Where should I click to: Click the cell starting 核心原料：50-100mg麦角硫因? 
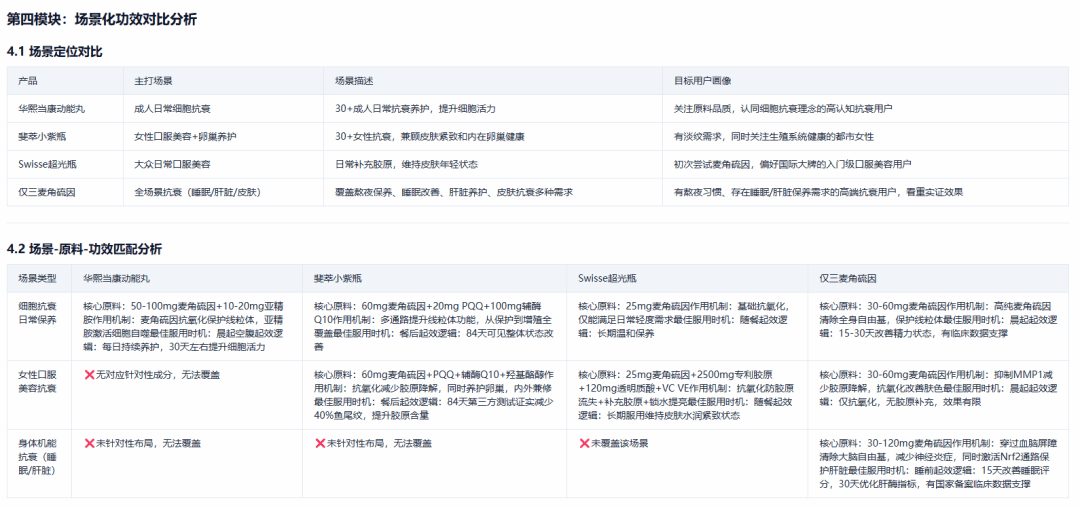186,327
